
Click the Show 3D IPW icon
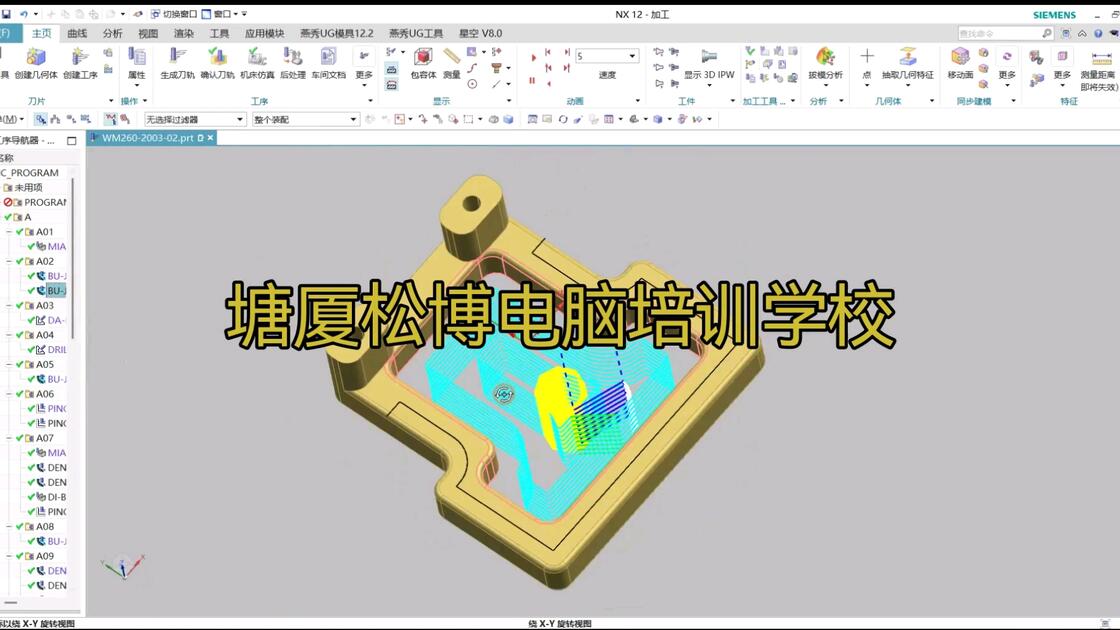[709, 56]
